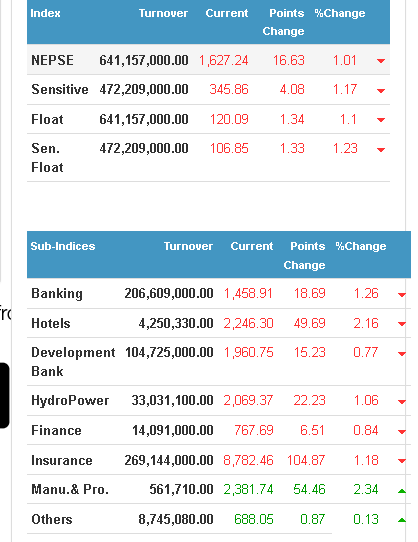
Task: Select the Development Bank label
Action: [x=73, y=362]
